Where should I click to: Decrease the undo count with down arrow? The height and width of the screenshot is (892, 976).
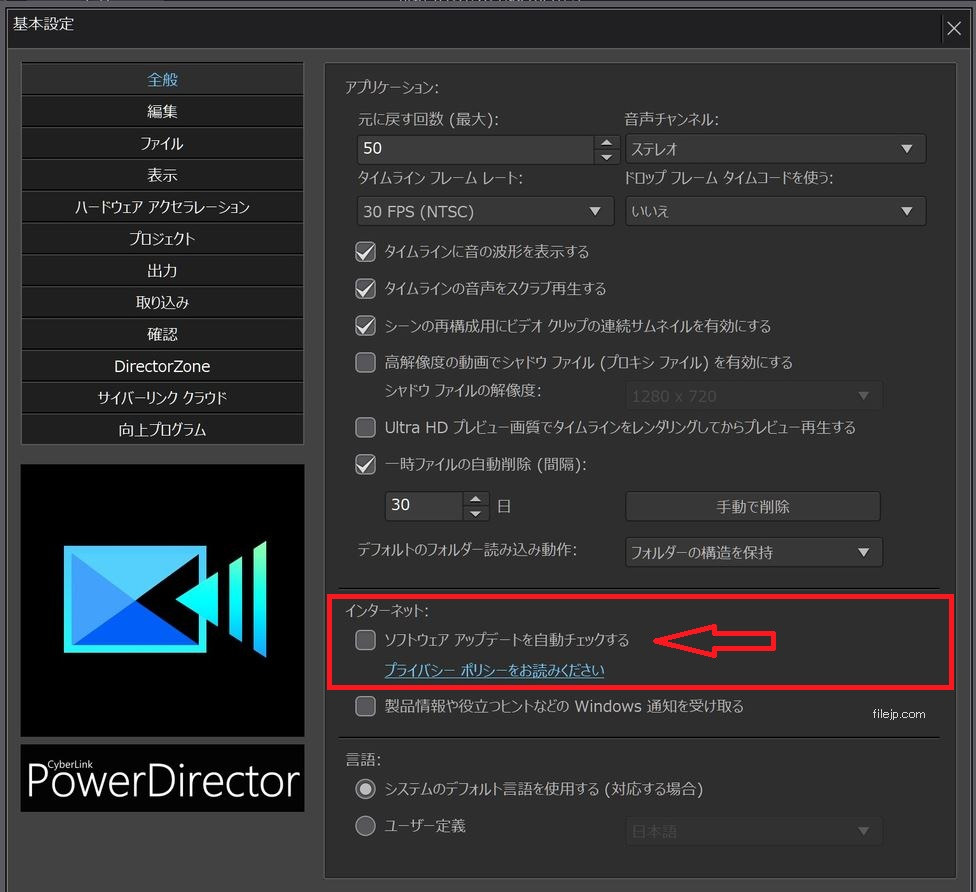pos(607,156)
